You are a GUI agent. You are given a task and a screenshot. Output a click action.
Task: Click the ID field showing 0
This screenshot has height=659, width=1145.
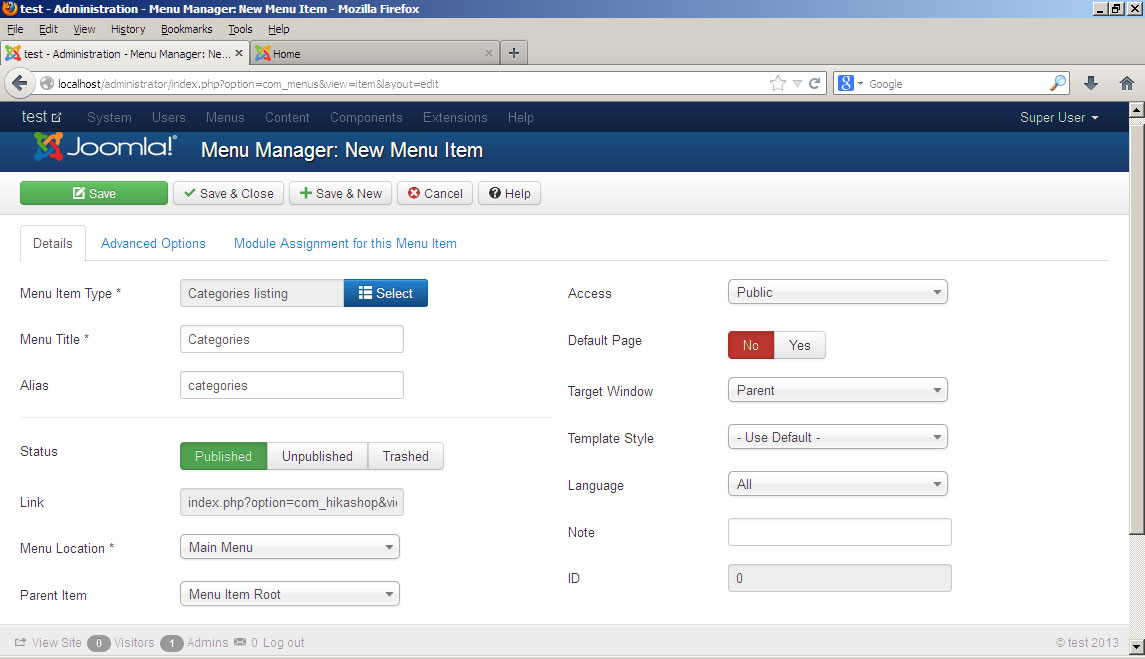840,578
